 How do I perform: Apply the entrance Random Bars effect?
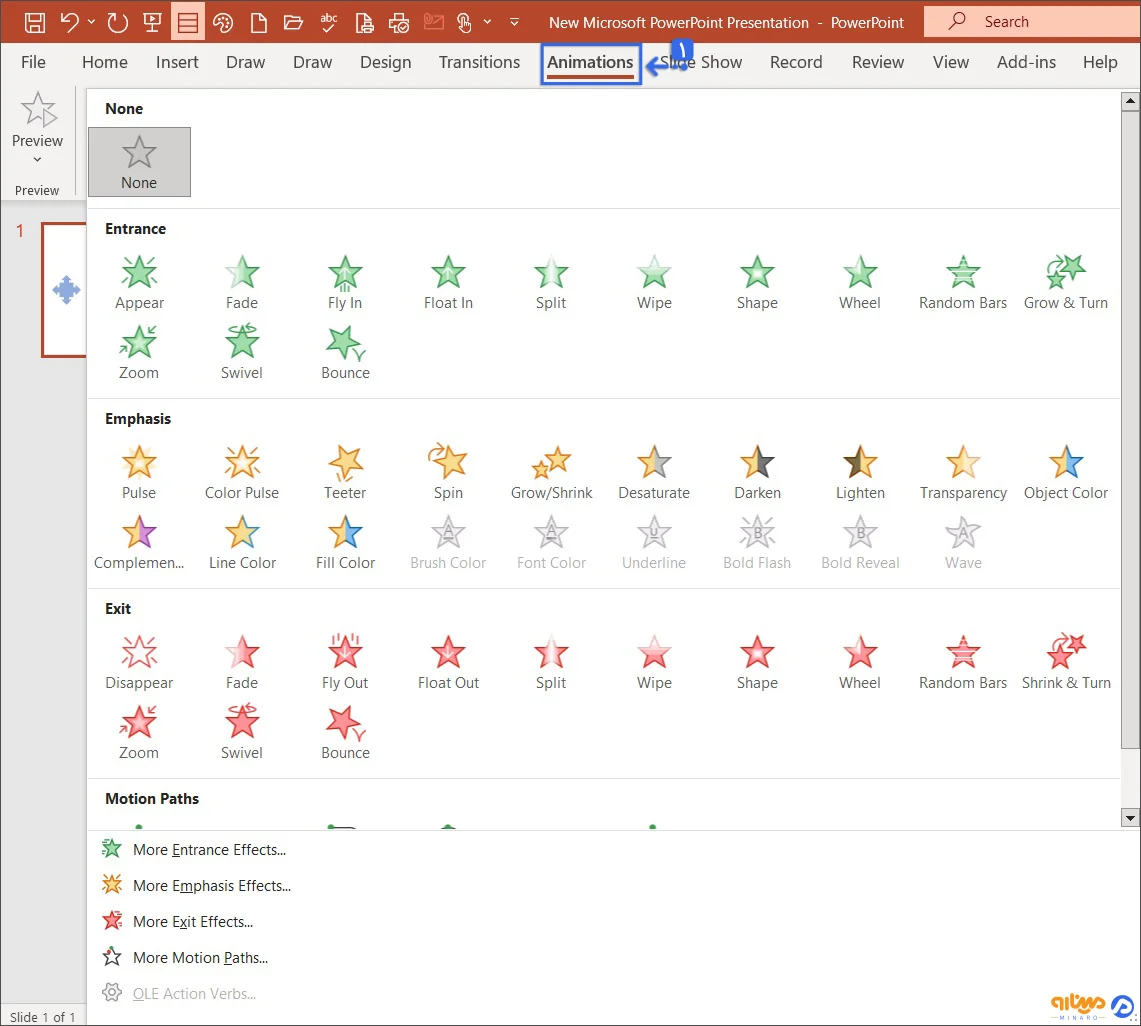(x=963, y=283)
